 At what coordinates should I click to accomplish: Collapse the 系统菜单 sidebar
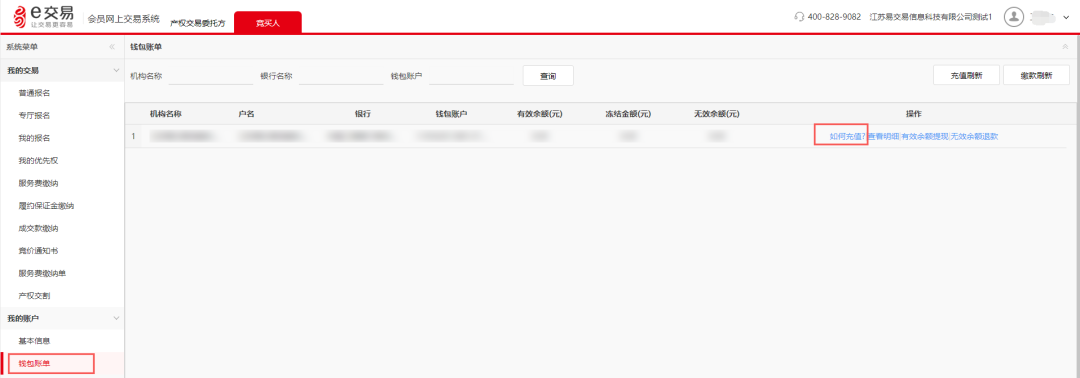[112, 47]
